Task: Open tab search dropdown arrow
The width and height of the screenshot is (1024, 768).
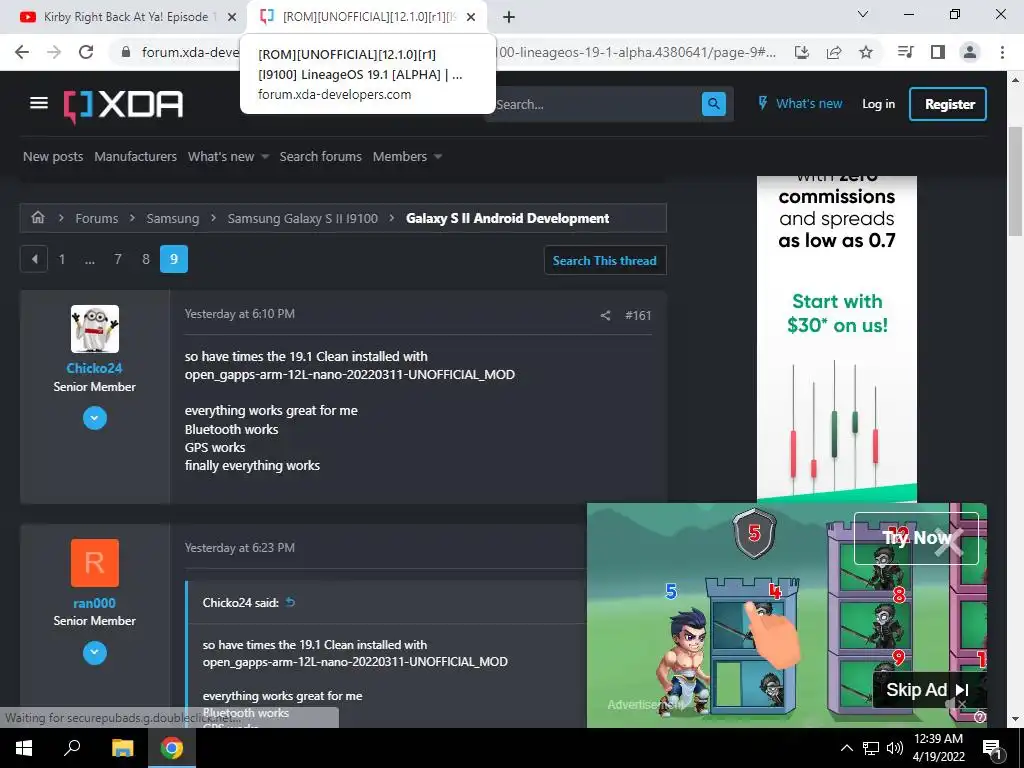Action: (863, 14)
